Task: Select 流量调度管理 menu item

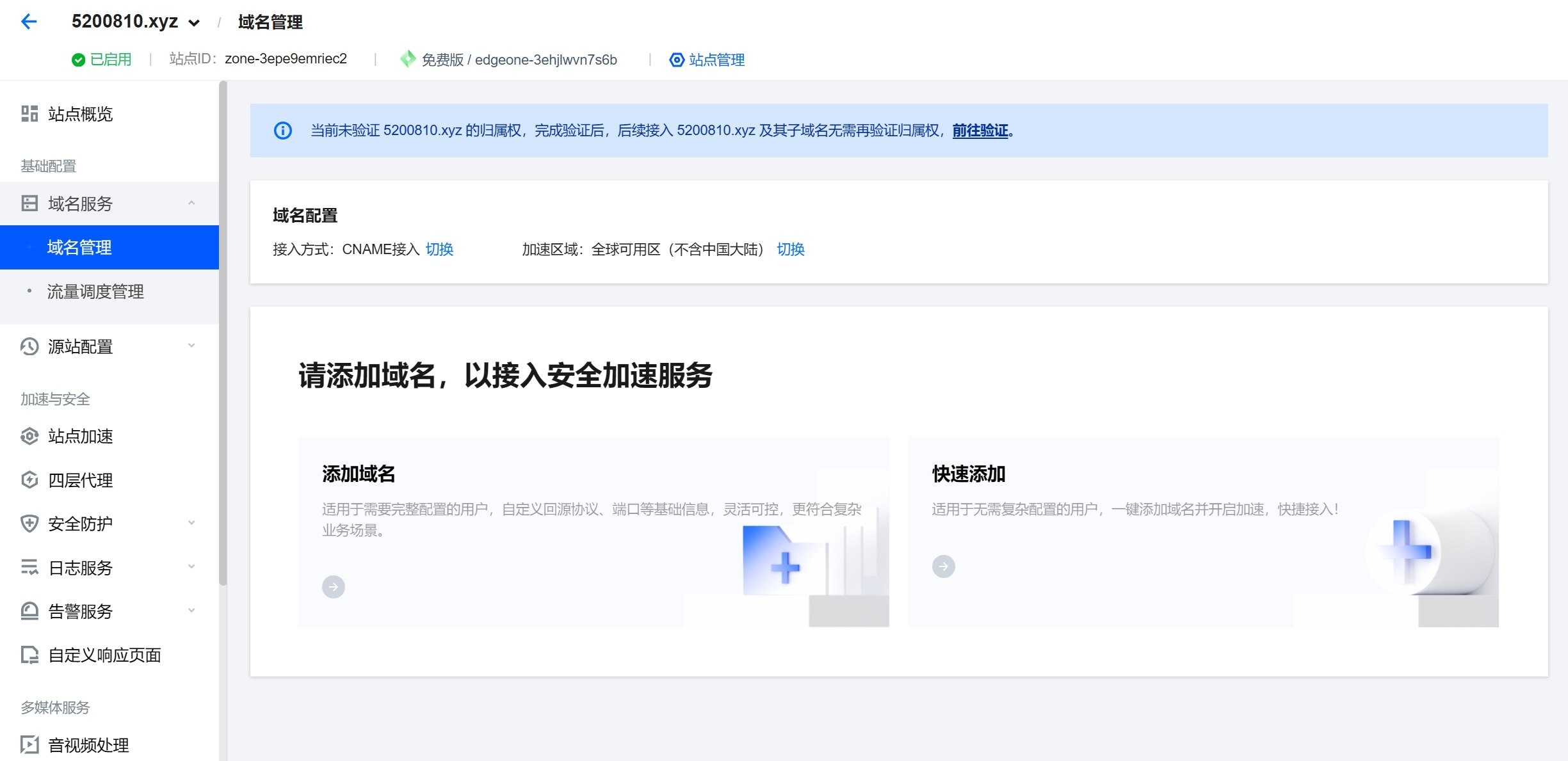Action: tap(95, 292)
